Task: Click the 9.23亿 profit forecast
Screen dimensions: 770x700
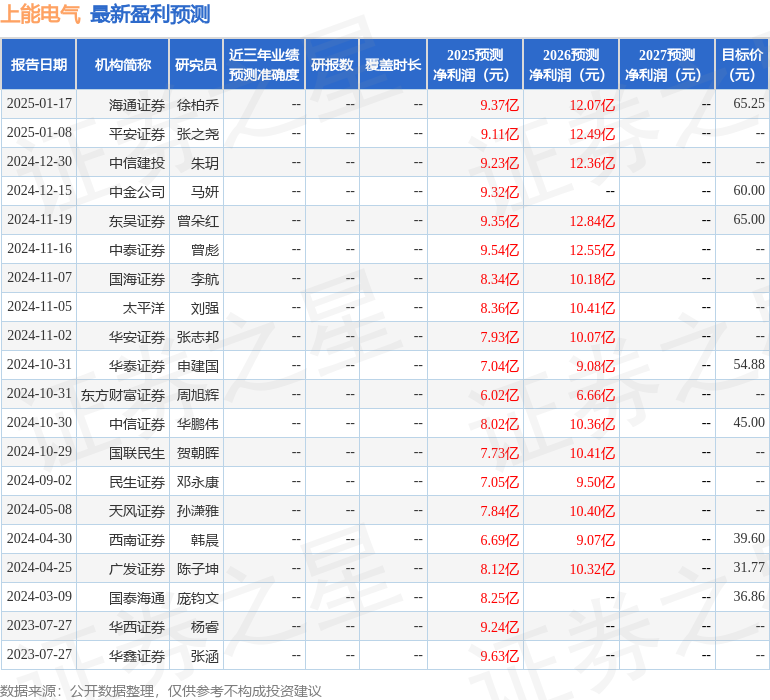Action: click(499, 163)
